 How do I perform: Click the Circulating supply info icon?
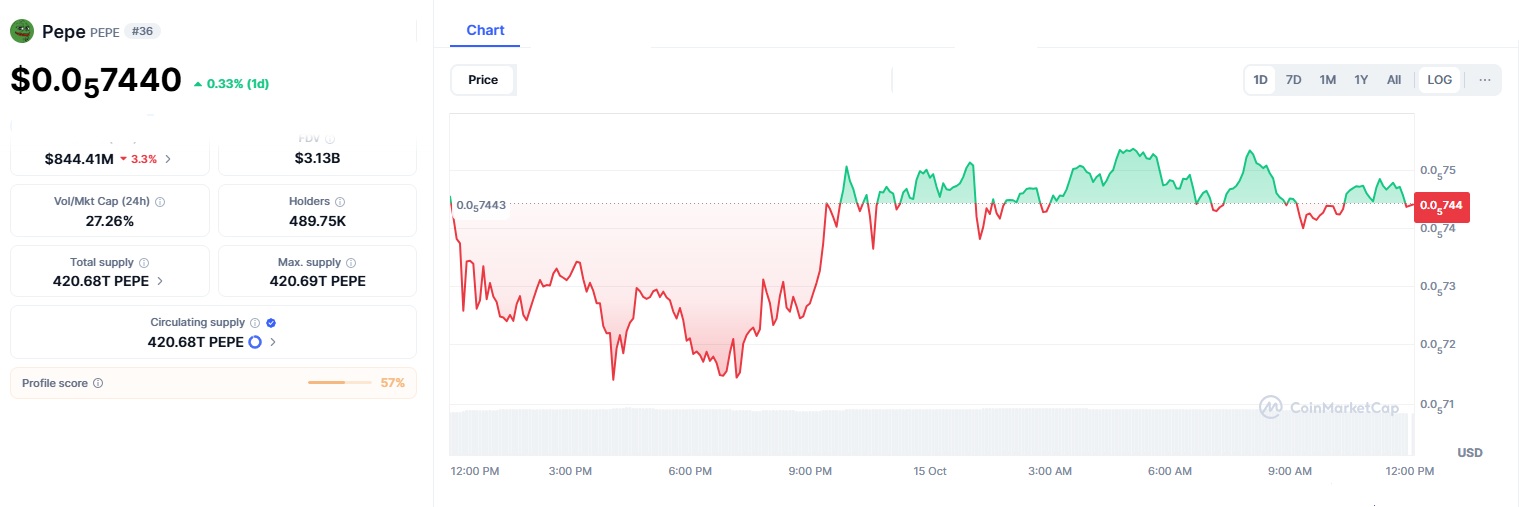tap(255, 323)
